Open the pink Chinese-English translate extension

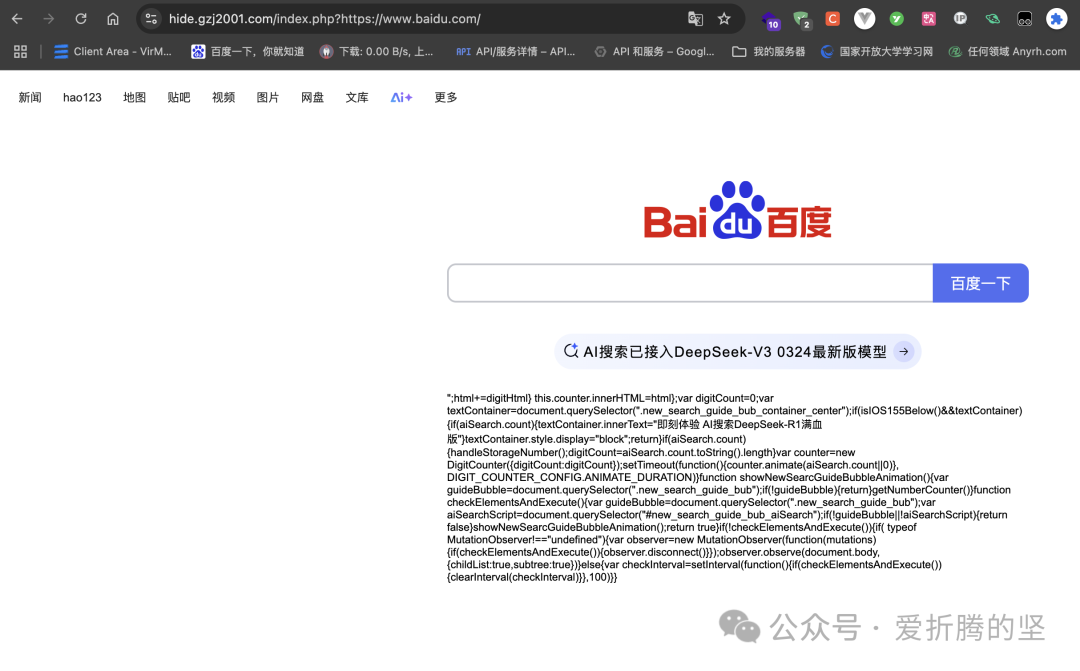(x=928, y=19)
